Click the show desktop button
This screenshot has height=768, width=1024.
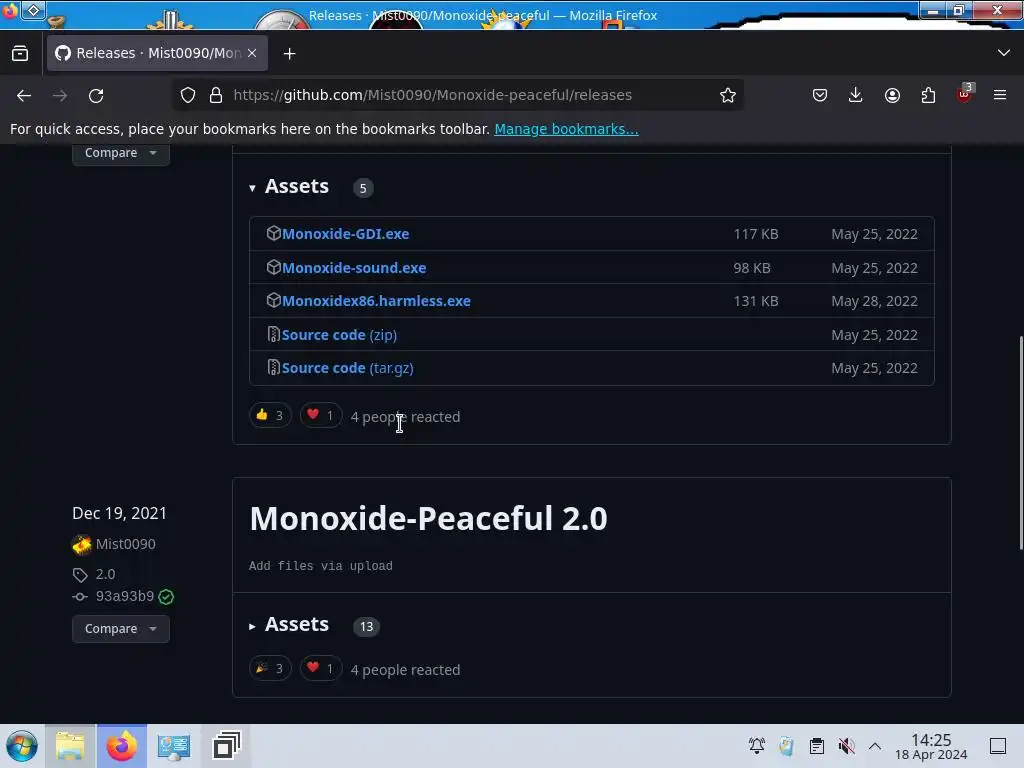pyautogui.click(x=998, y=746)
